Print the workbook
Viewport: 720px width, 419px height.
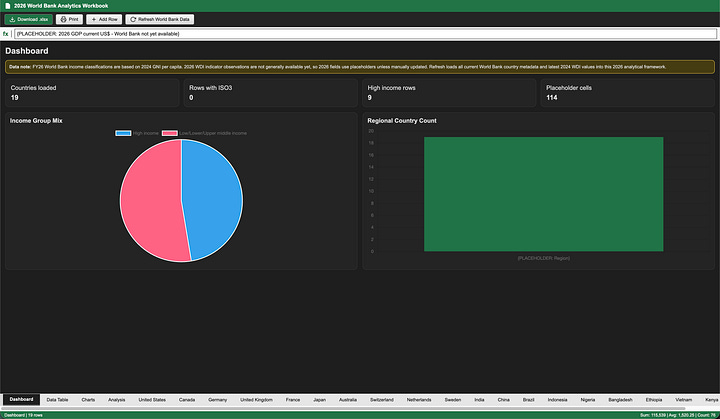pyautogui.click(x=69, y=19)
